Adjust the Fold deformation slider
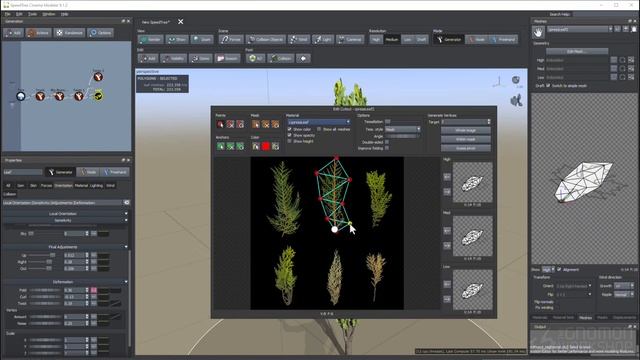Viewport: 640px width, 360px height. [45, 290]
